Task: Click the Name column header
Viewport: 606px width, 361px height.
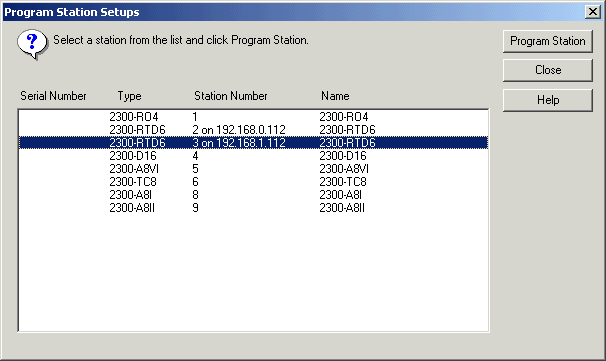Action: click(x=335, y=96)
